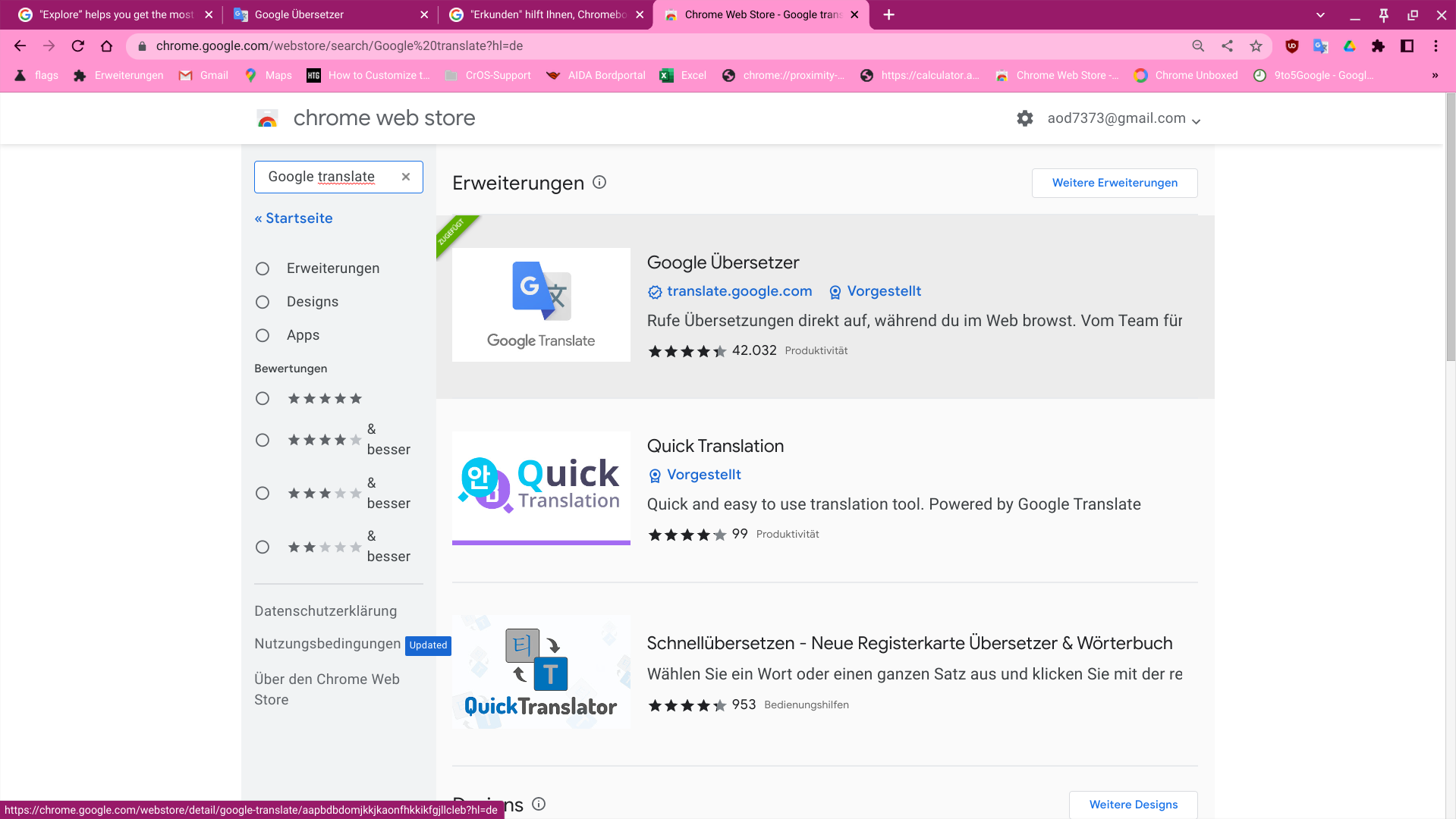Open the tab search dropdown arrow
Screen dimensions: 1456x819
click(x=1320, y=15)
